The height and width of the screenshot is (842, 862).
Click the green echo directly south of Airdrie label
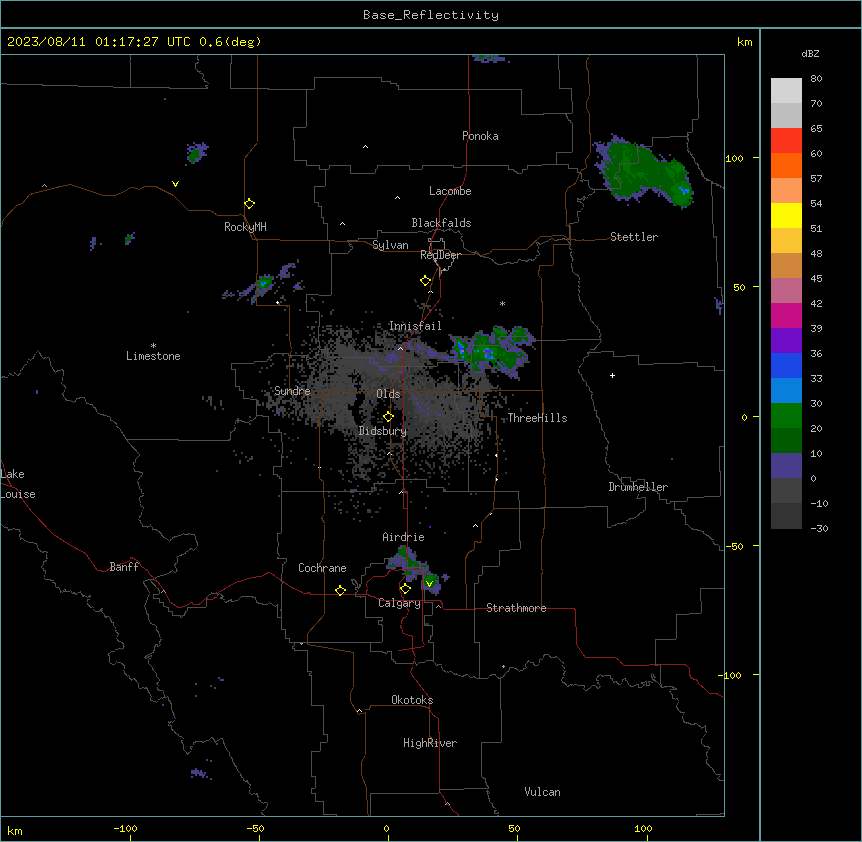point(407,562)
